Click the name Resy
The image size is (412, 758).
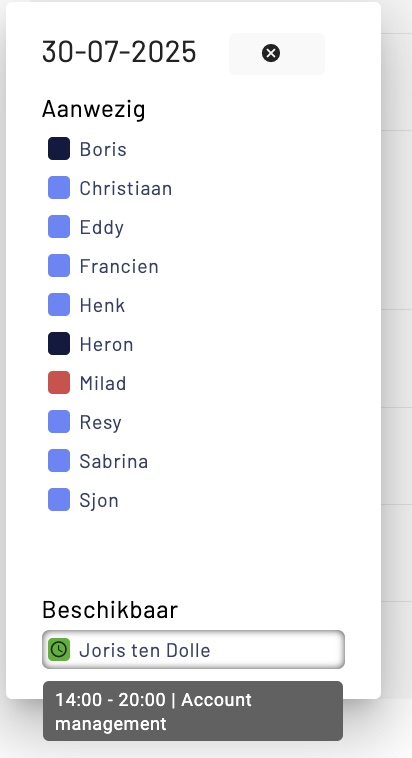coord(101,423)
